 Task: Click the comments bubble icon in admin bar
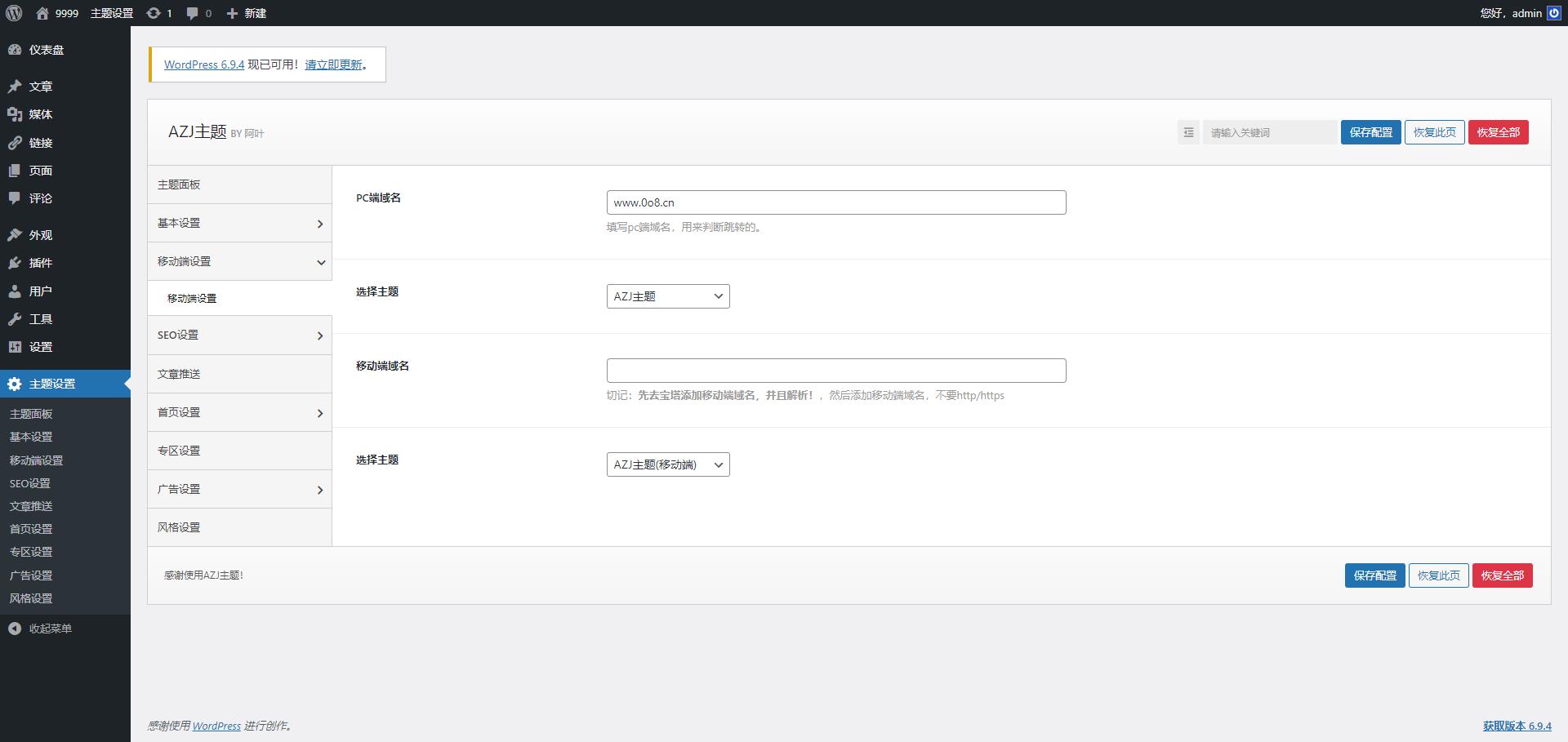click(x=193, y=13)
